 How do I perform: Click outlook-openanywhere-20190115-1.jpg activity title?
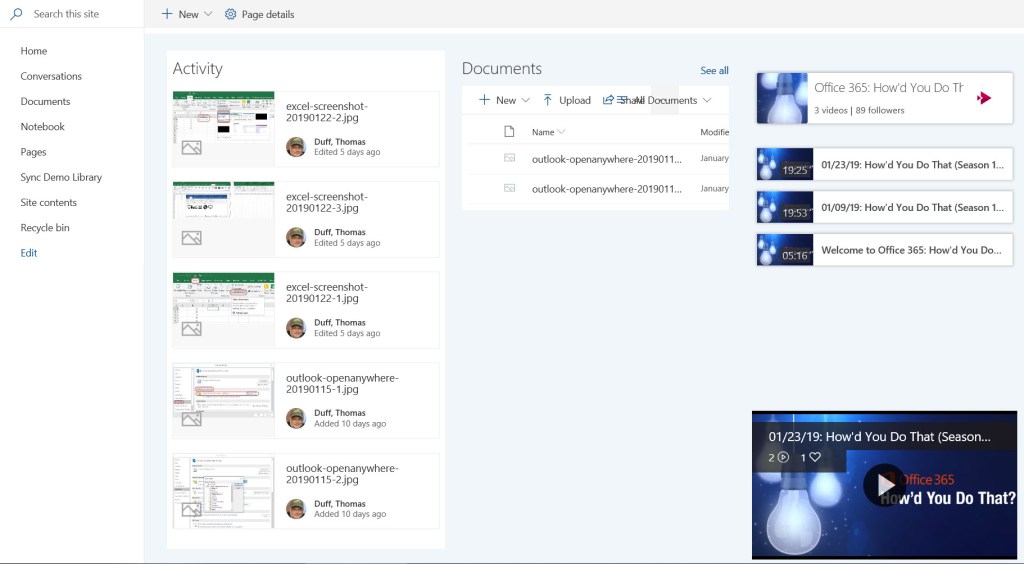pos(342,383)
